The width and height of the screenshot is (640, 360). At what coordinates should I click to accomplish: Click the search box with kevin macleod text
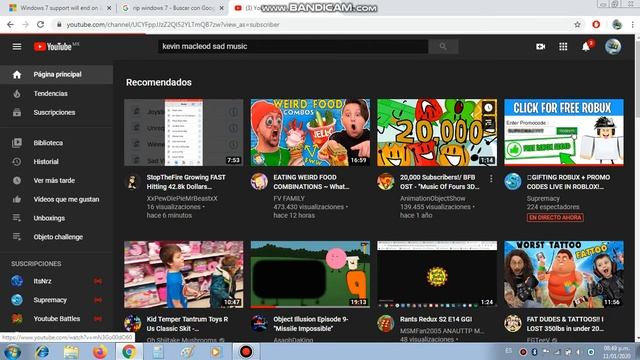[x=293, y=47]
